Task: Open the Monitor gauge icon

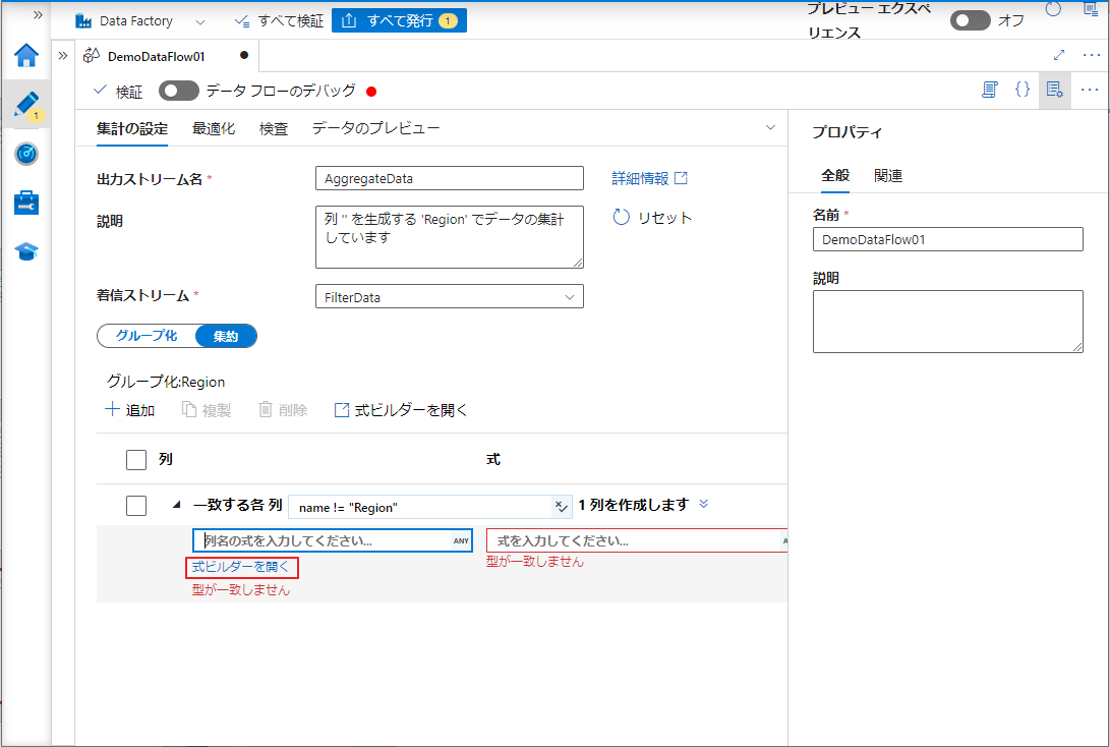Action: tap(26, 153)
